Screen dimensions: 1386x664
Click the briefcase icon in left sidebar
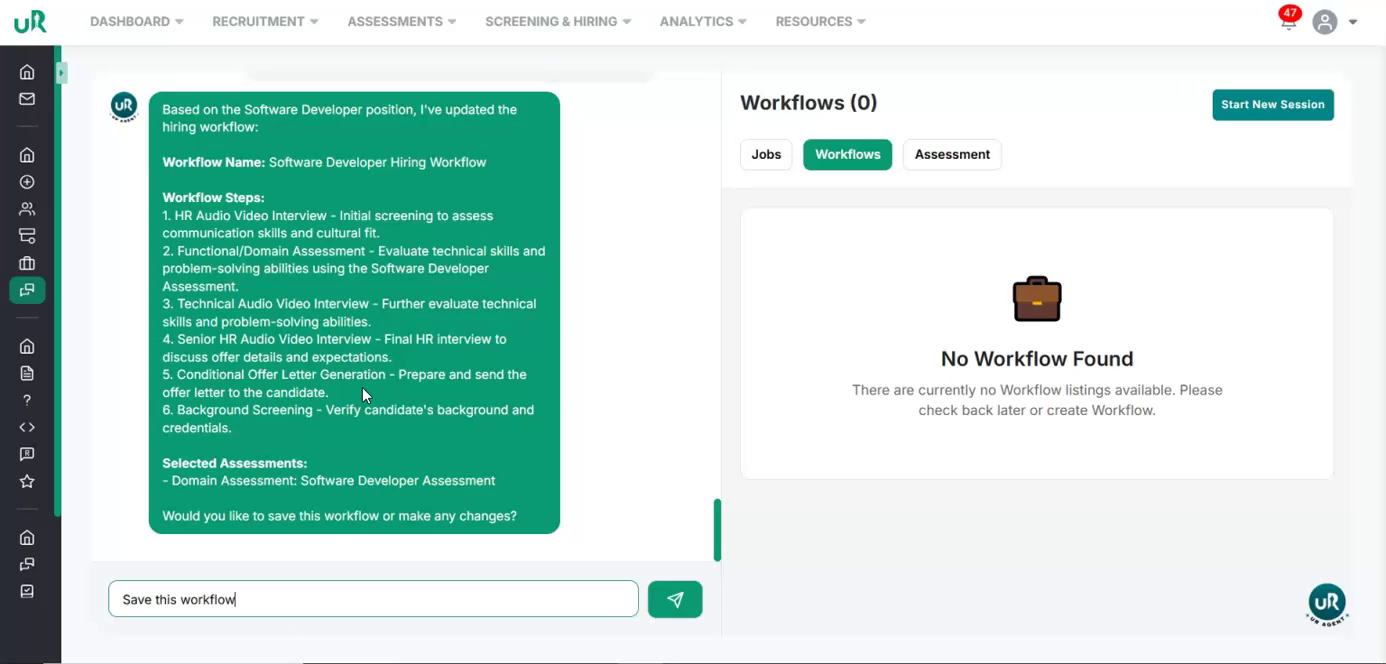27,263
